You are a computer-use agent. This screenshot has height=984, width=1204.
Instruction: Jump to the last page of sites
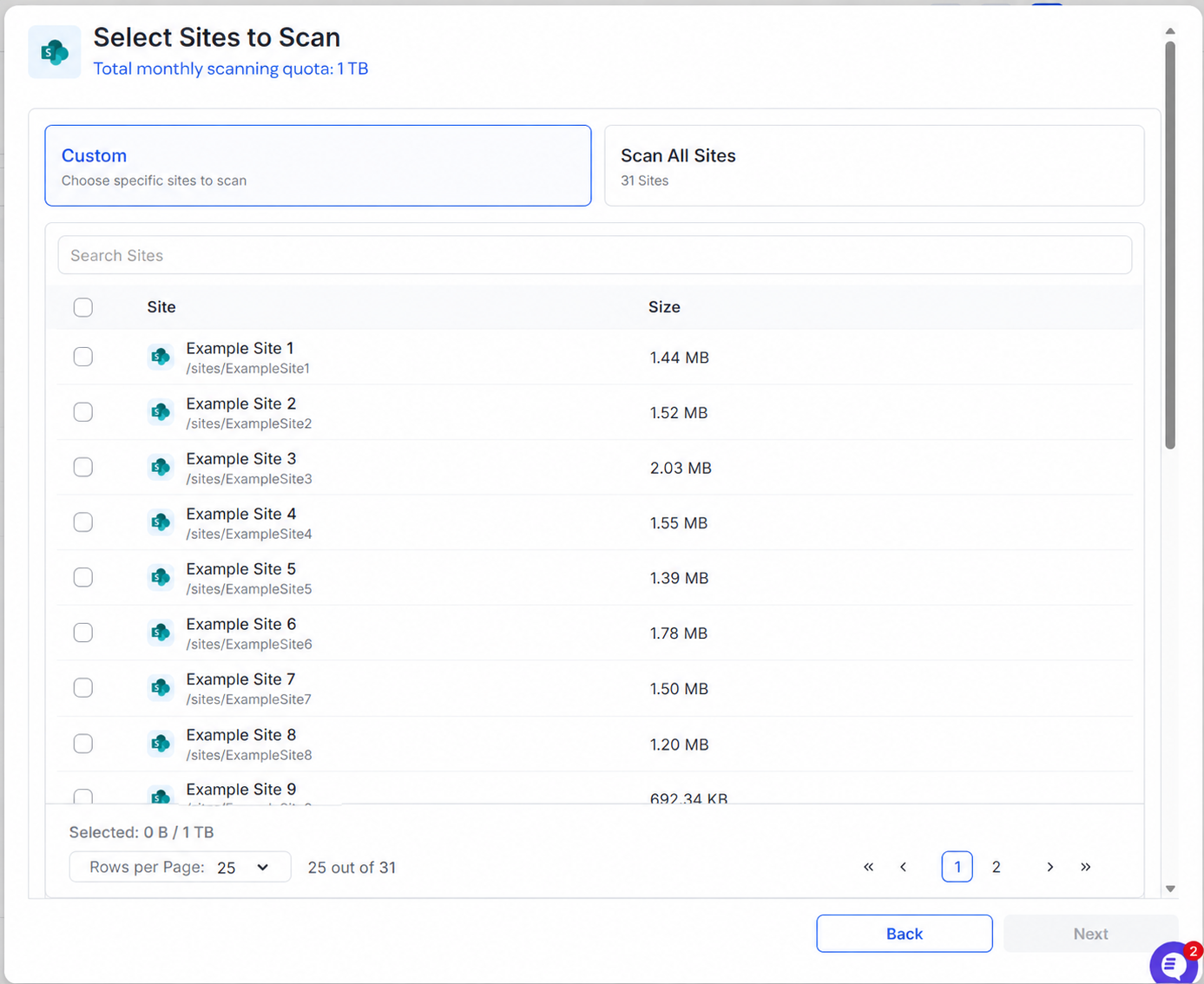[1086, 867]
